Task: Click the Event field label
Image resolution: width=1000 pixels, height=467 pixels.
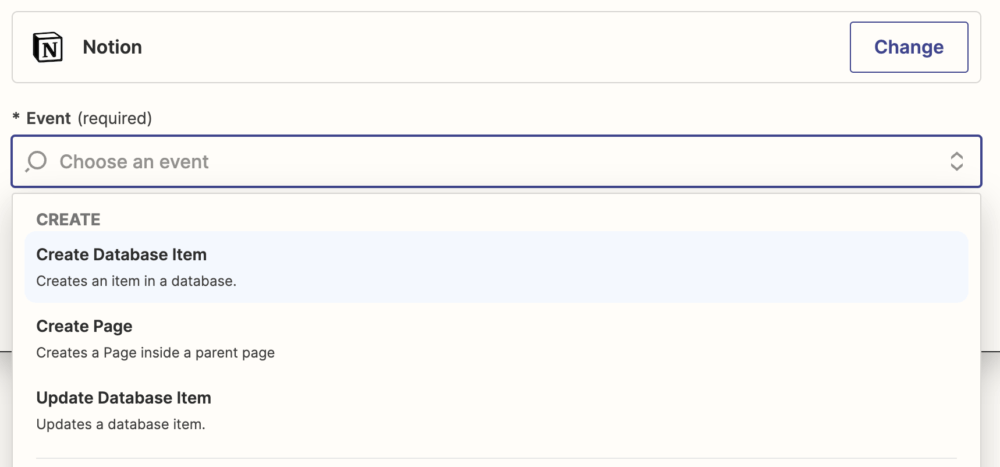Action: click(x=48, y=118)
